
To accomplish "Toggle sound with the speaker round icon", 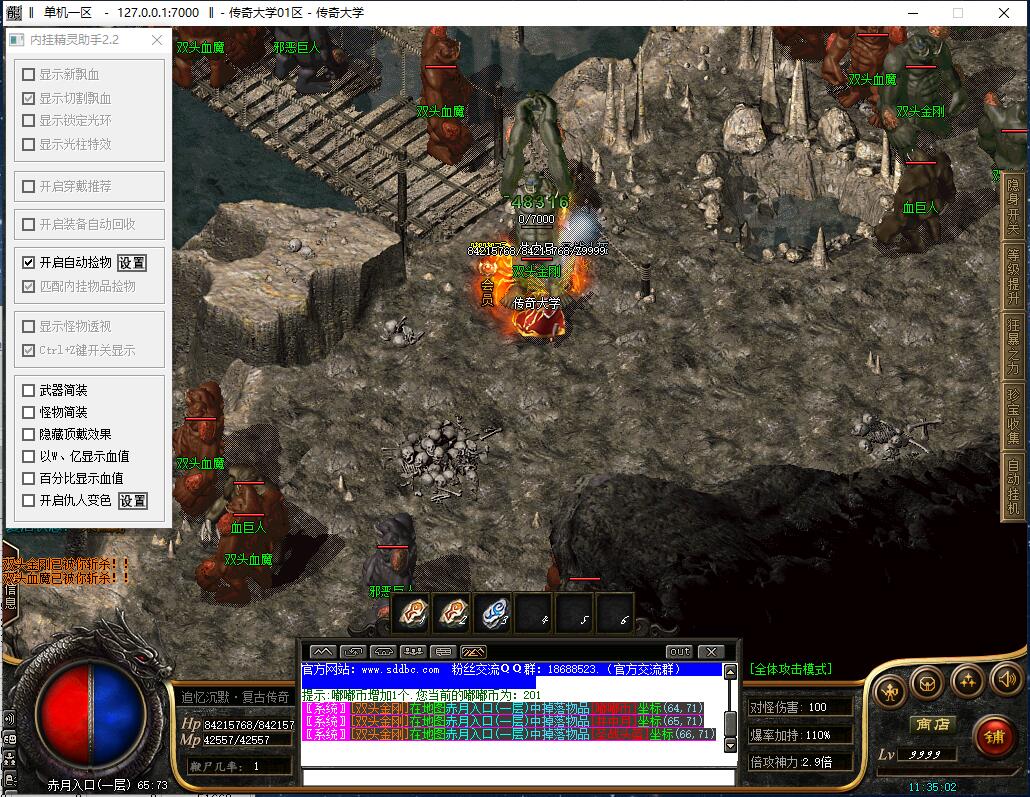I will pos(1007,679).
